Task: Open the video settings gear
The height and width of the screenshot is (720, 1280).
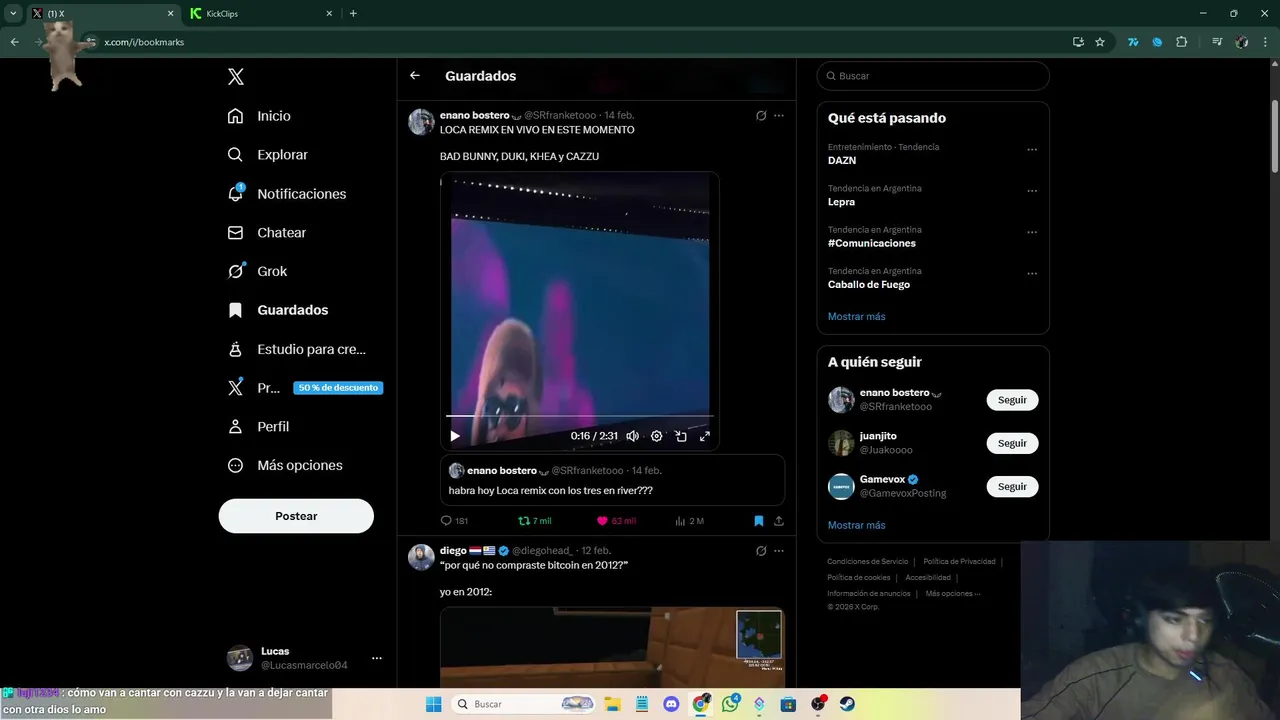Action: [657, 436]
